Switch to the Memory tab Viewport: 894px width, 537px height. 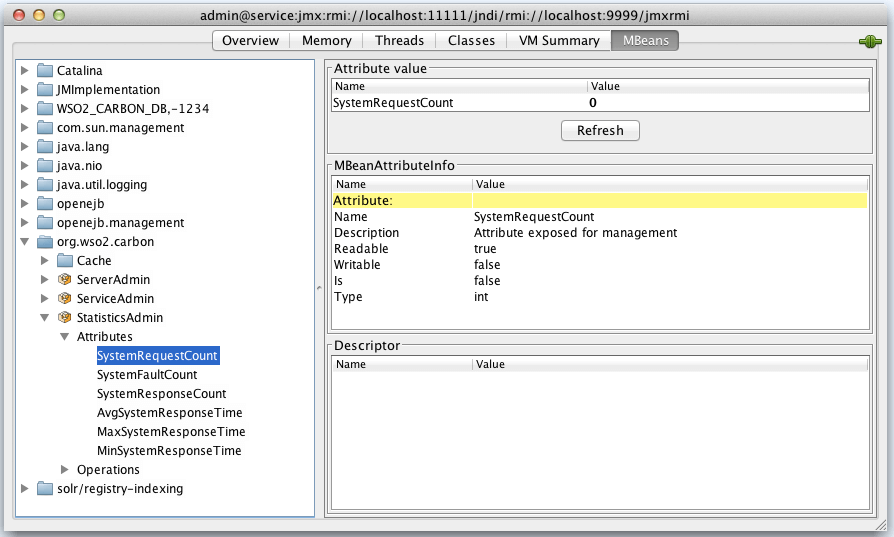pos(326,40)
